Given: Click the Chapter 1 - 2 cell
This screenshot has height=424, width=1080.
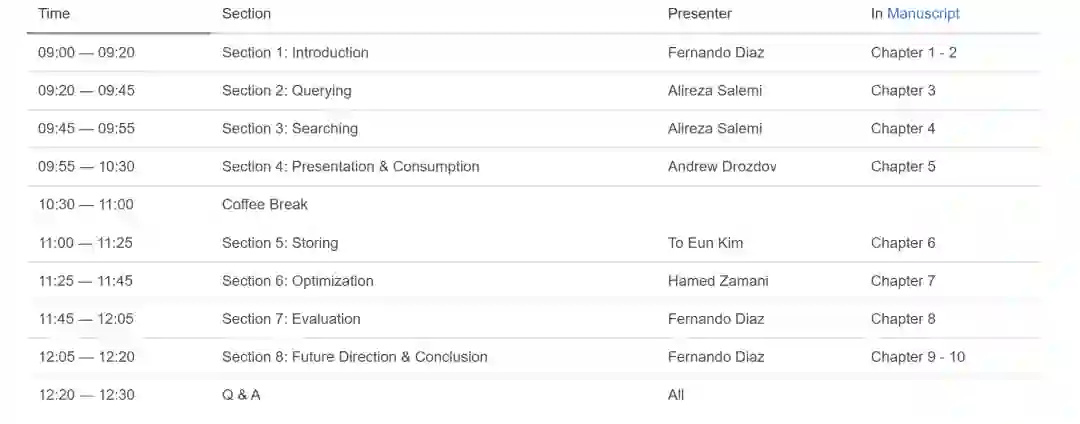Looking at the screenshot, I should click(914, 53).
